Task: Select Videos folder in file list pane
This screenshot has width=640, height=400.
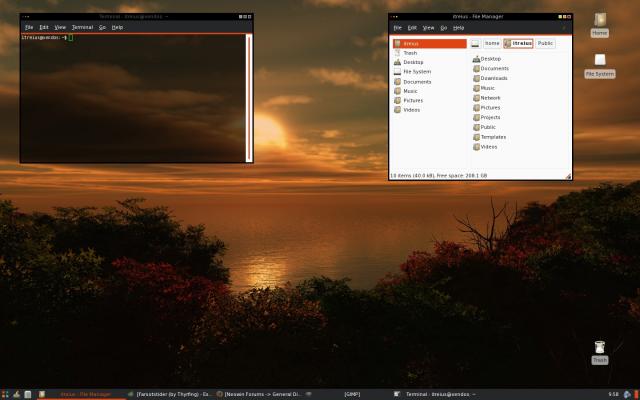Action: click(485, 147)
